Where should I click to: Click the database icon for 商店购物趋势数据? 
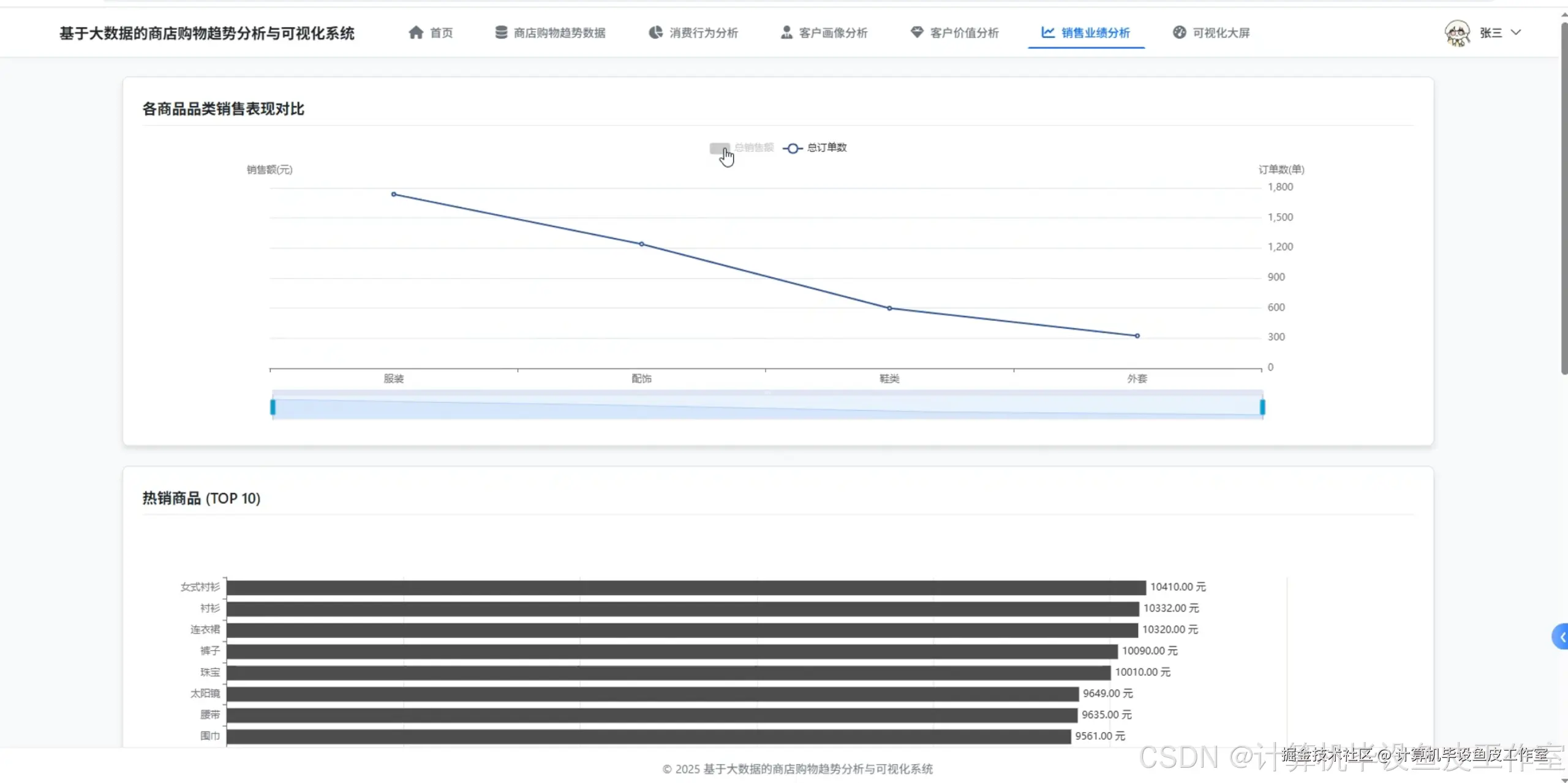point(501,32)
